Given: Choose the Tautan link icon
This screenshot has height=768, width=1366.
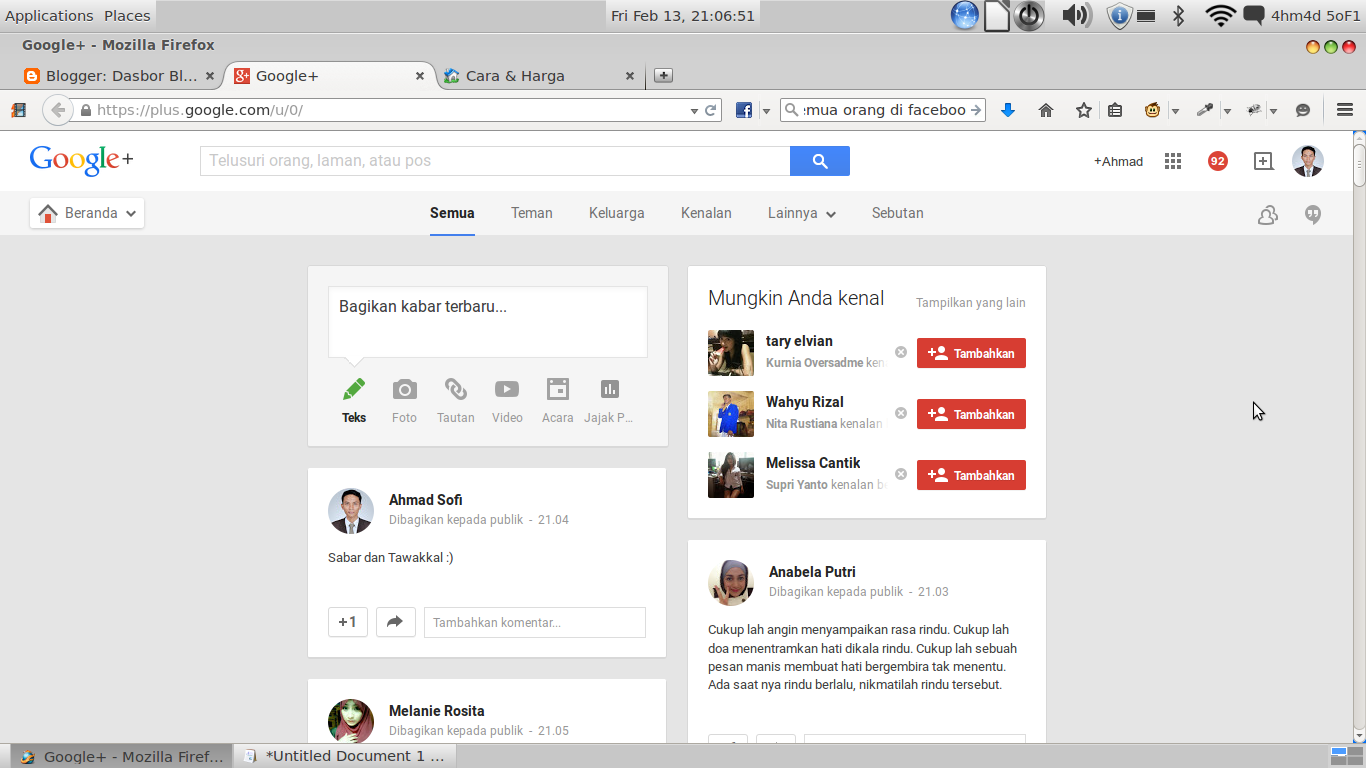Looking at the screenshot, I should (455, 390).
